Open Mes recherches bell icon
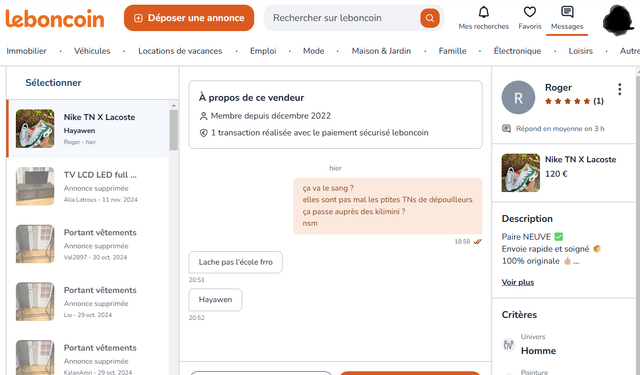640x375 pixels. tap(484, 12)
